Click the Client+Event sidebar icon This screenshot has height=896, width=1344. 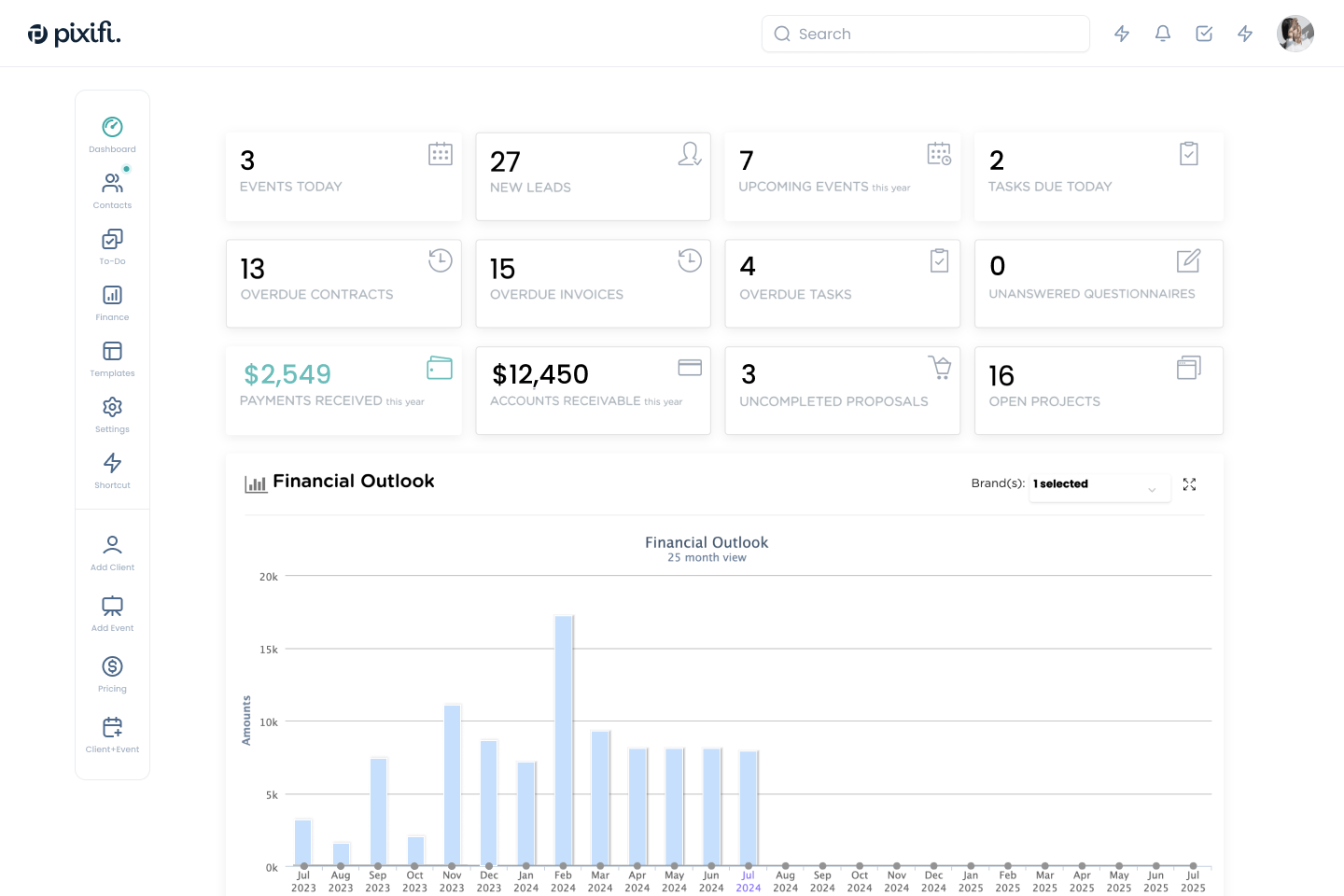[112, 735]
